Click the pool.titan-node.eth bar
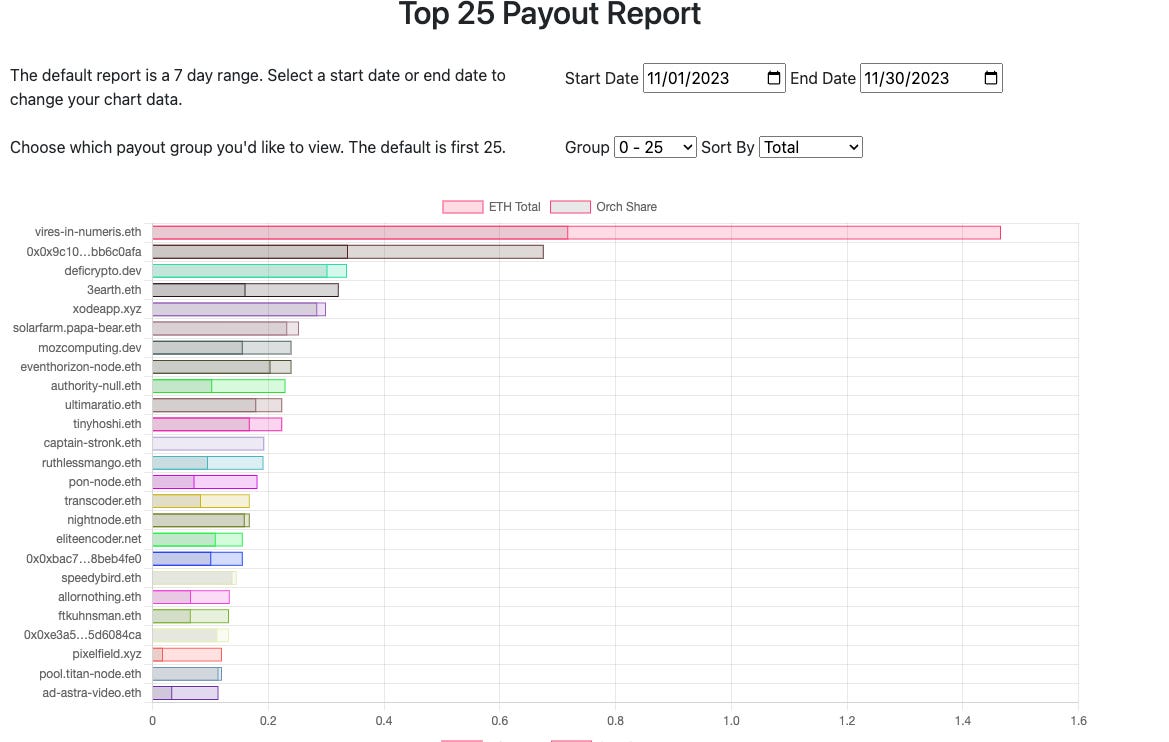The image size is (1169, 742). point(187,673)
